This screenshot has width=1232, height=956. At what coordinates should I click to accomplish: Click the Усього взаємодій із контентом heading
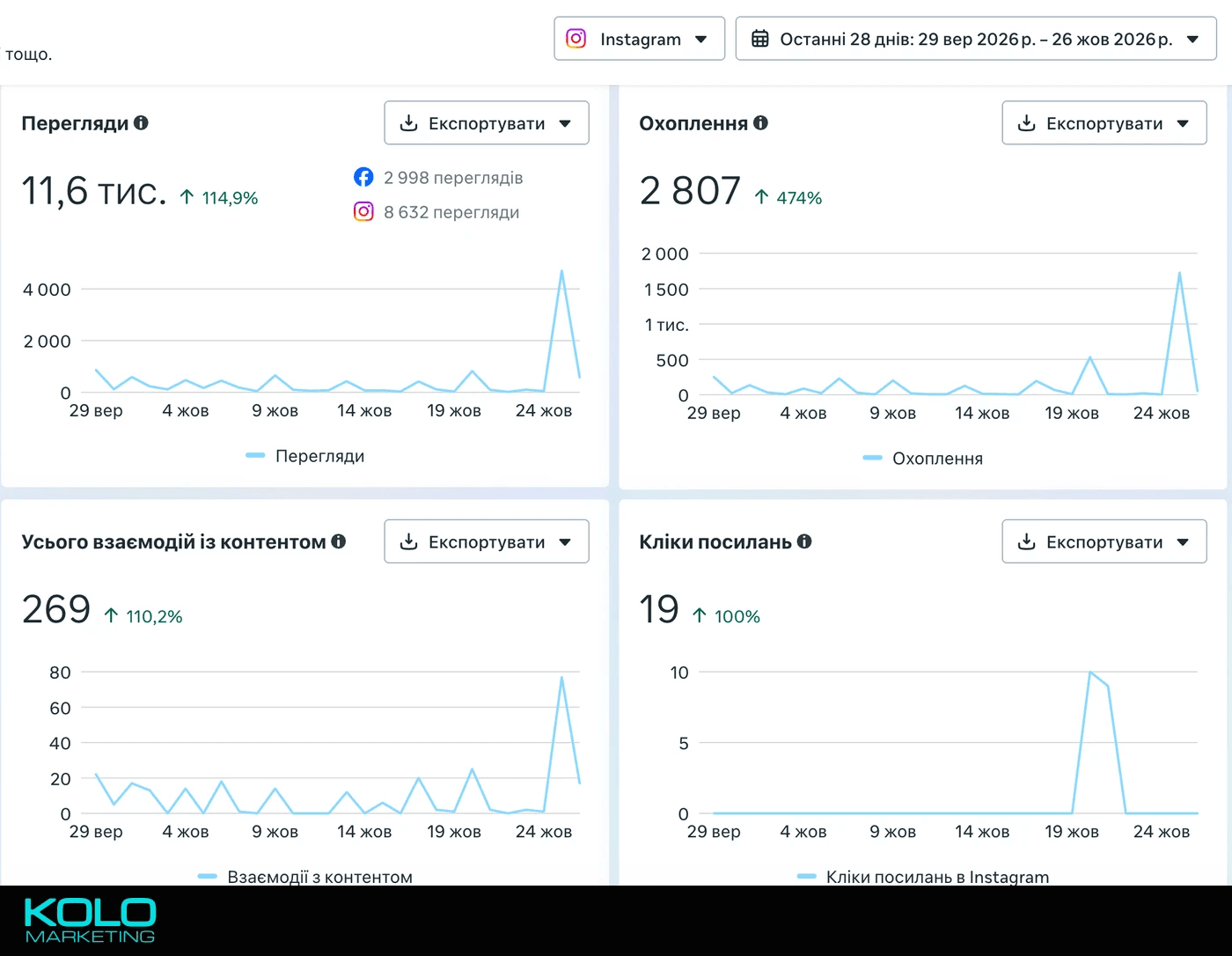tap(173, 541)
